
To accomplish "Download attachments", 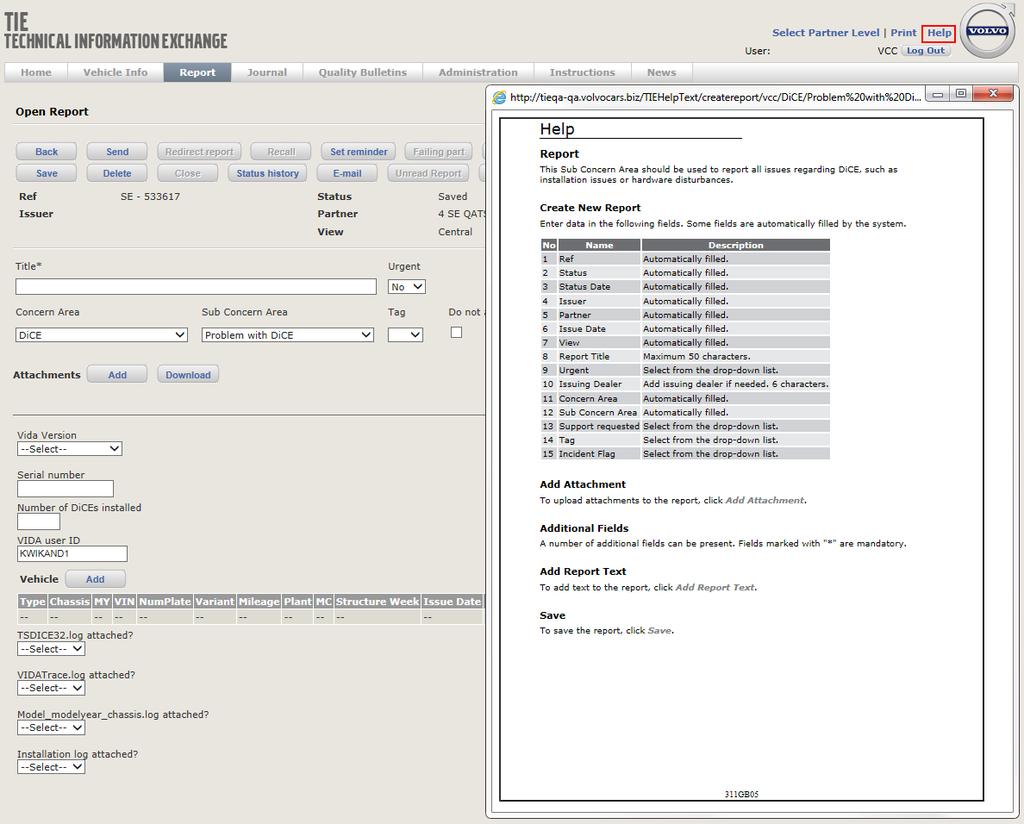I will [188, 375].
